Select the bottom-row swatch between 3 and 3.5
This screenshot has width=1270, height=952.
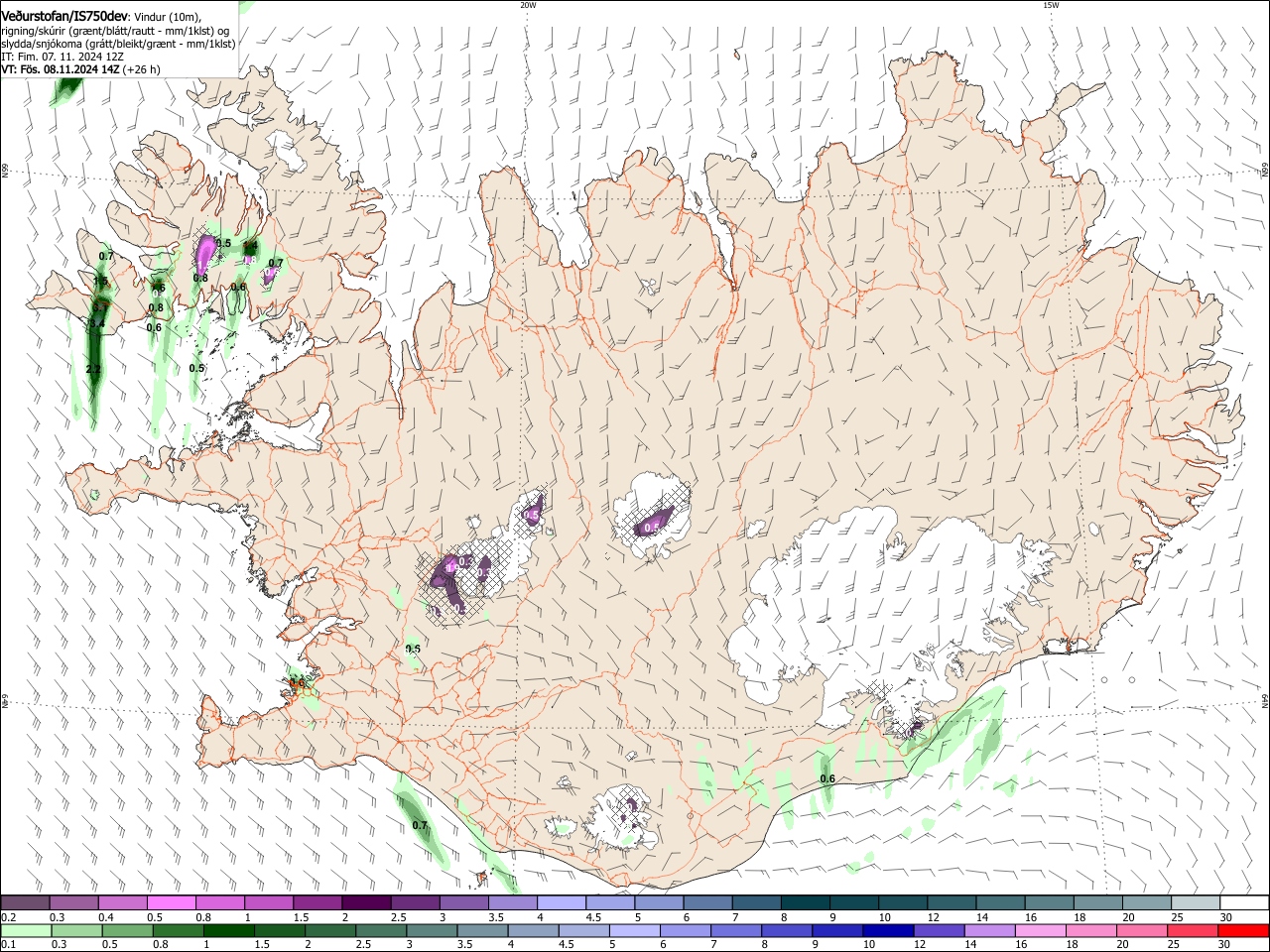tap(432, 931)
